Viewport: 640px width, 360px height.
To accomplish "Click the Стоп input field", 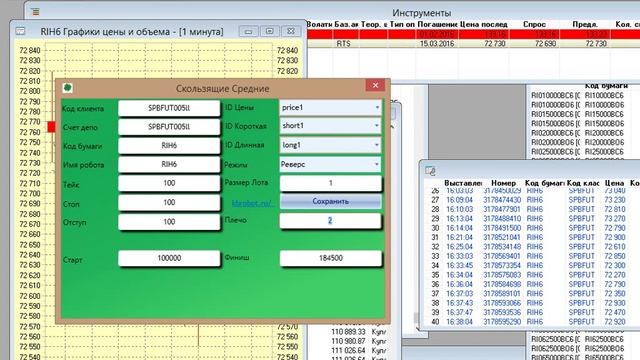I will [x=169, y=202].
